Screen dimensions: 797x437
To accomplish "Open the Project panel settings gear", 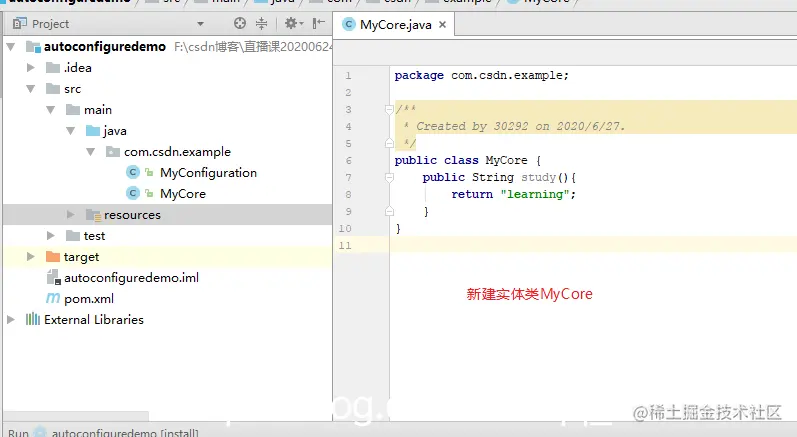I will (293, 23).
